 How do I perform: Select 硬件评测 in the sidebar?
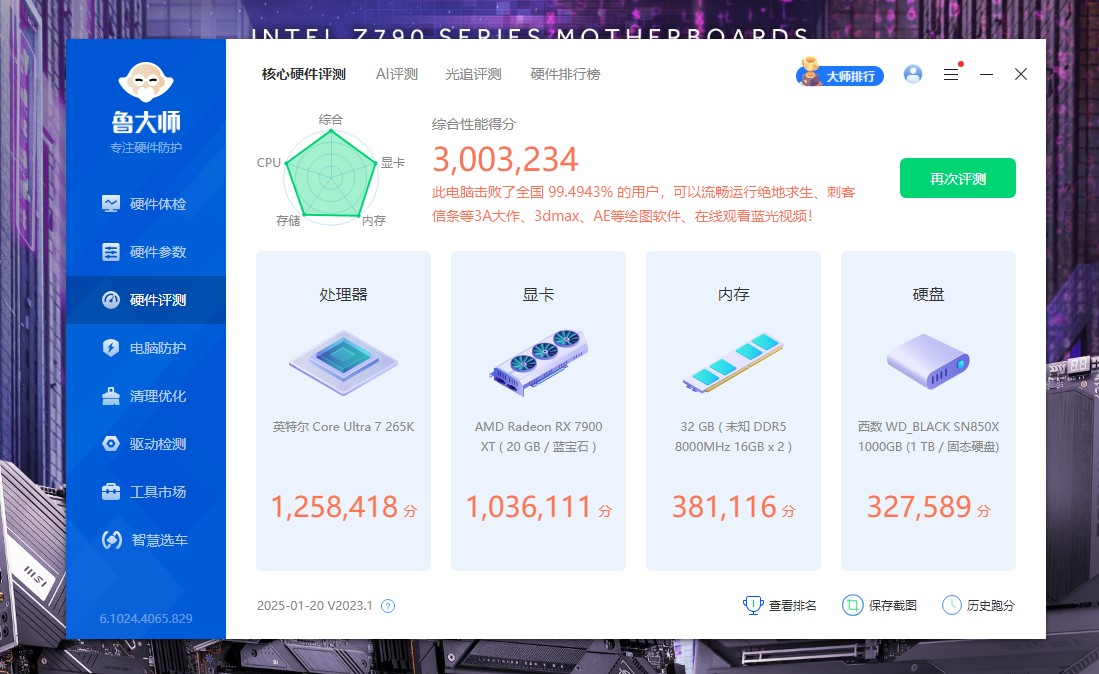146,300
